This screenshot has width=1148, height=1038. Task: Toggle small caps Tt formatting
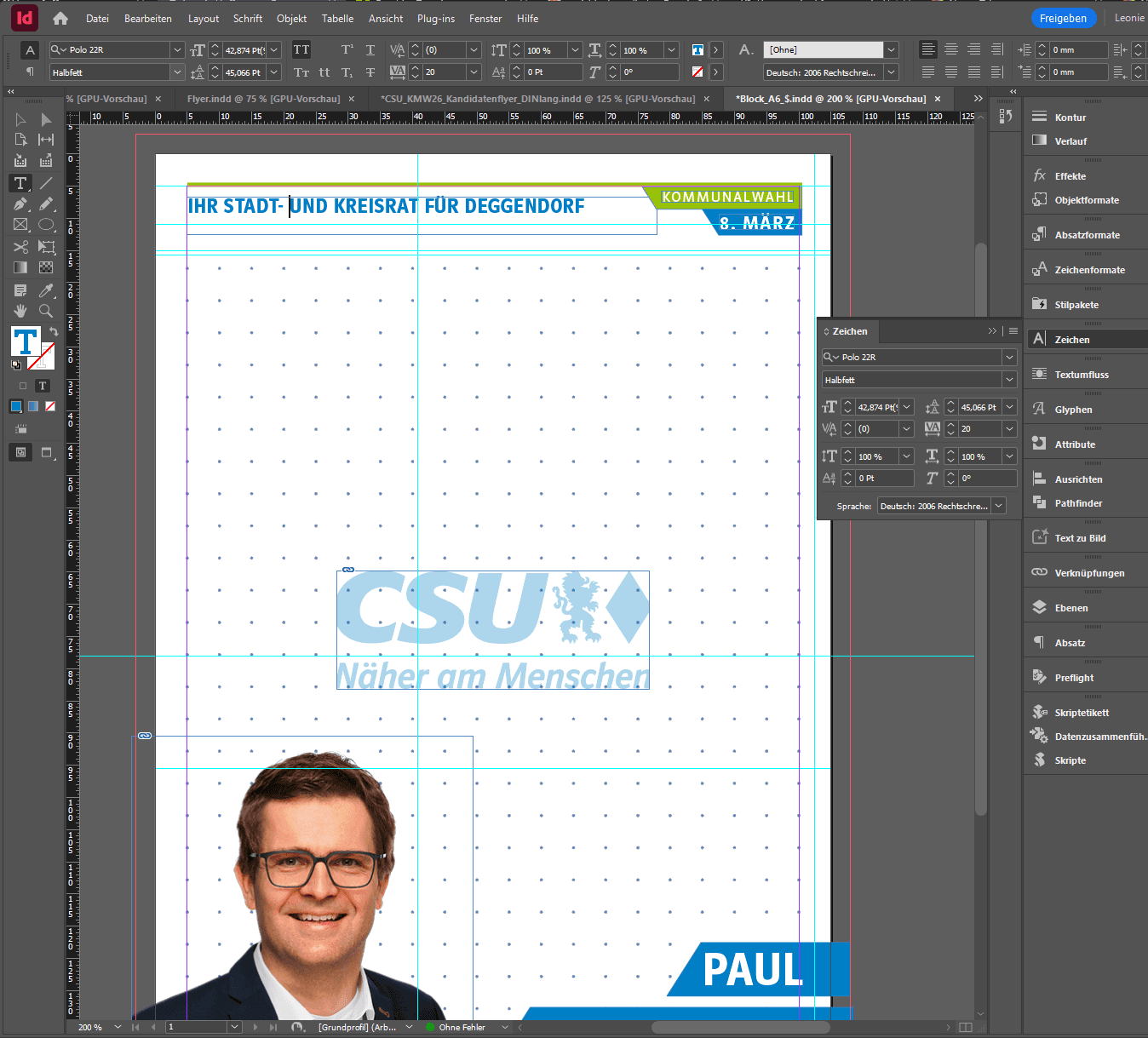[x=301, y=72]
